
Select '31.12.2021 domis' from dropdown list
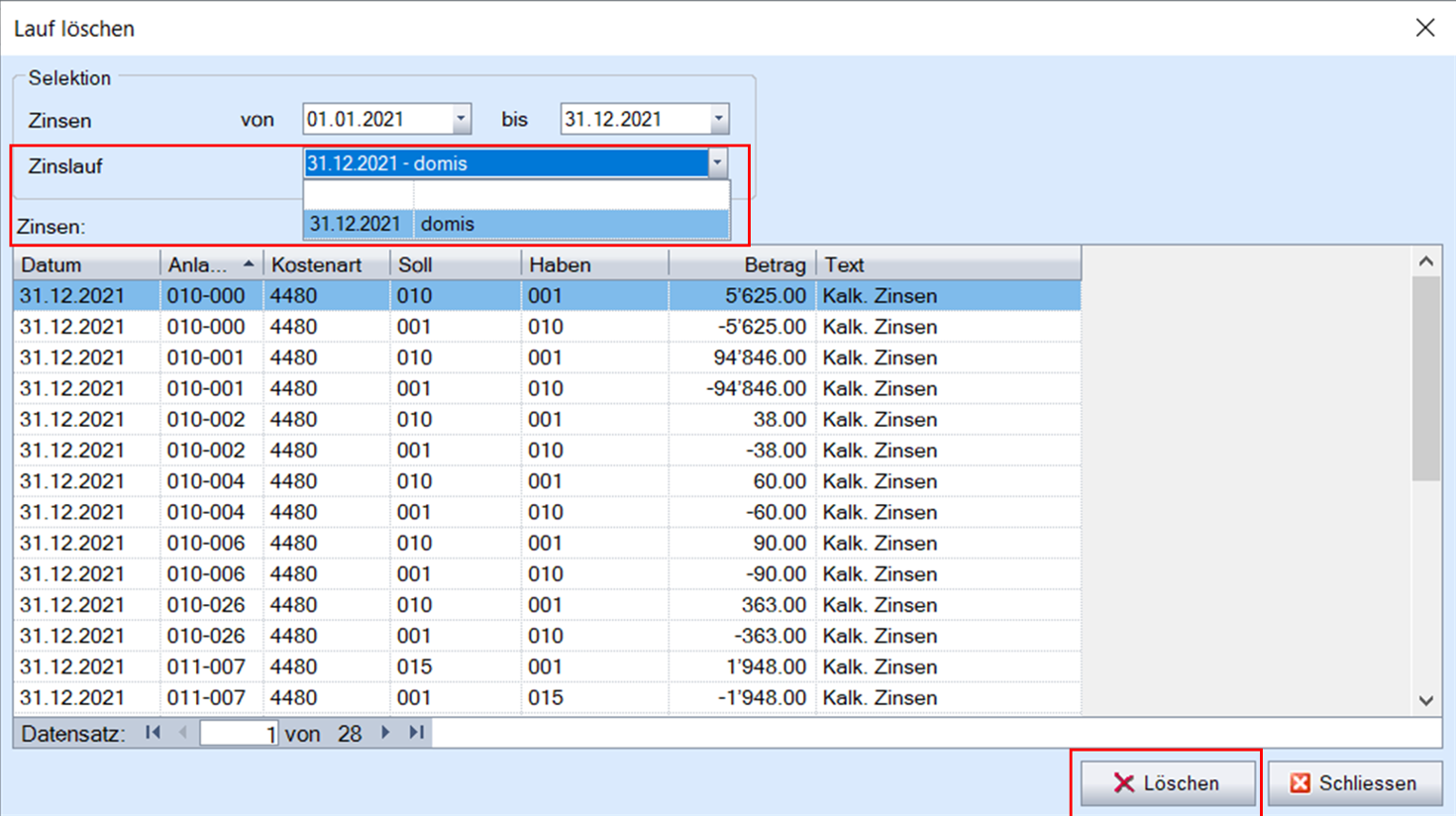tap(515, 224)
